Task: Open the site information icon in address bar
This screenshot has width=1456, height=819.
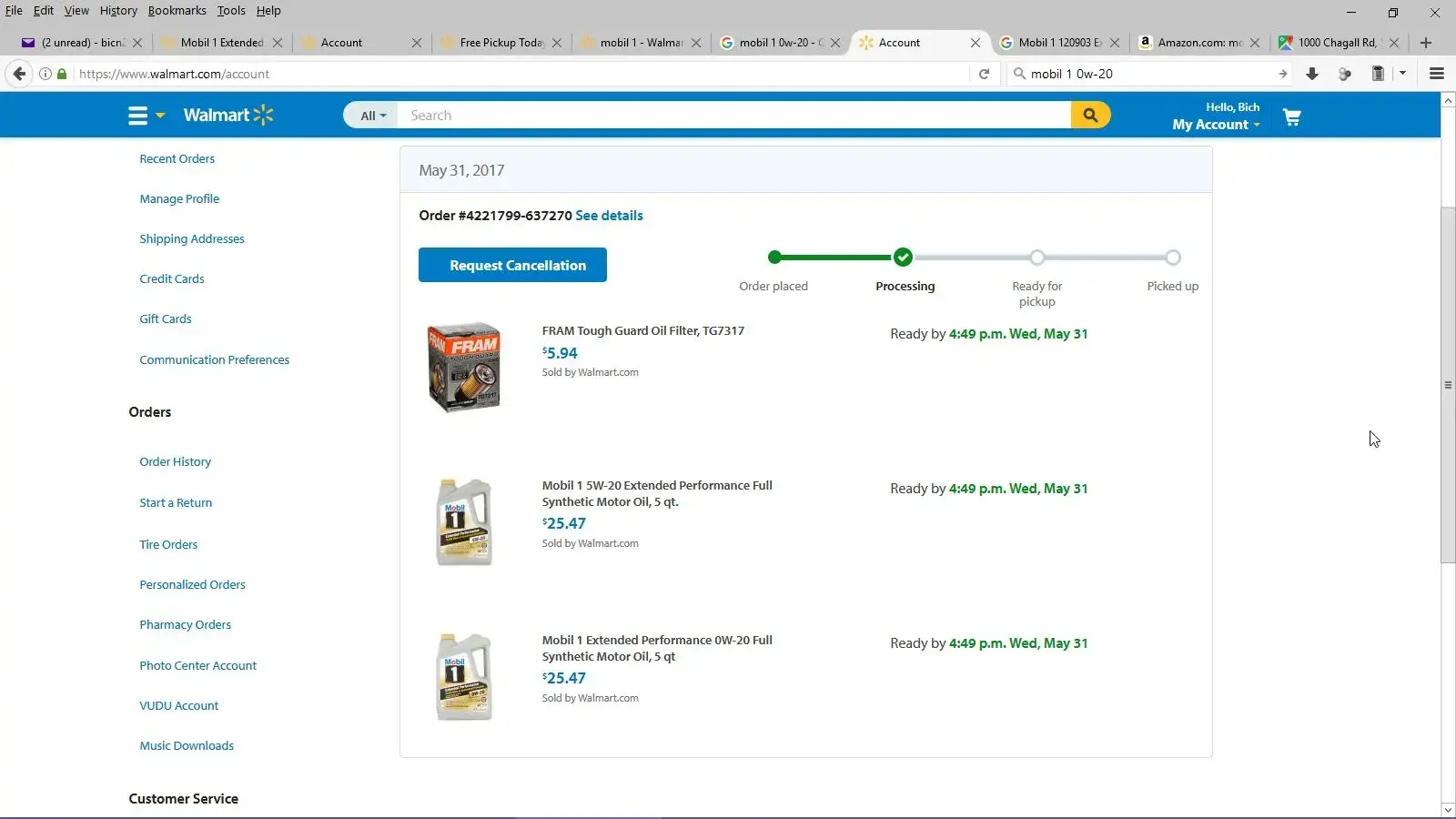Action: point(45,74)
